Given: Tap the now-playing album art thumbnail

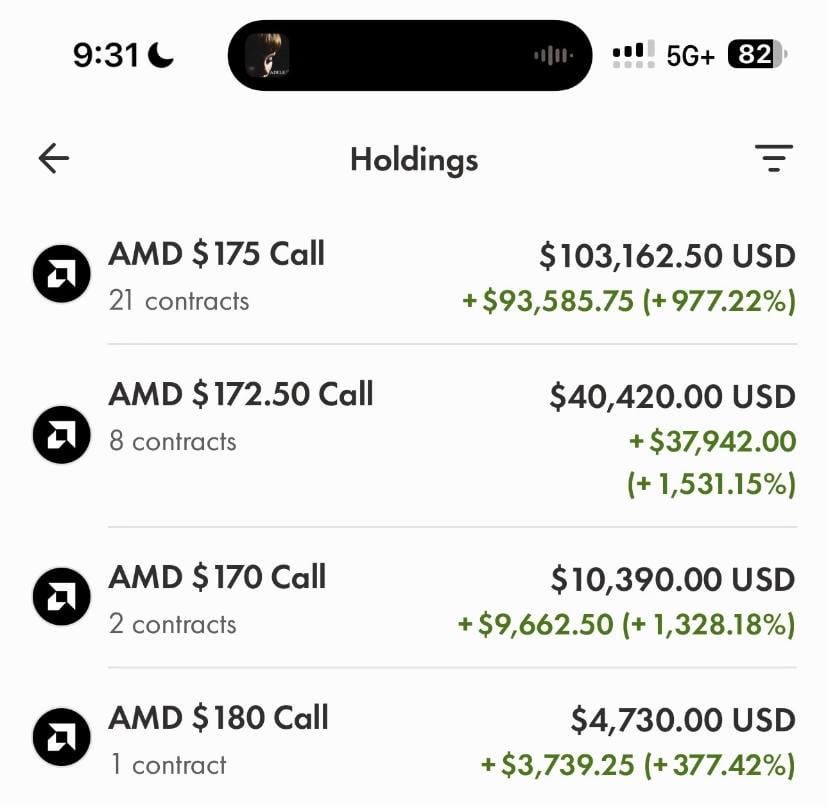Looking at the screenshot, I should pos(268,55).
